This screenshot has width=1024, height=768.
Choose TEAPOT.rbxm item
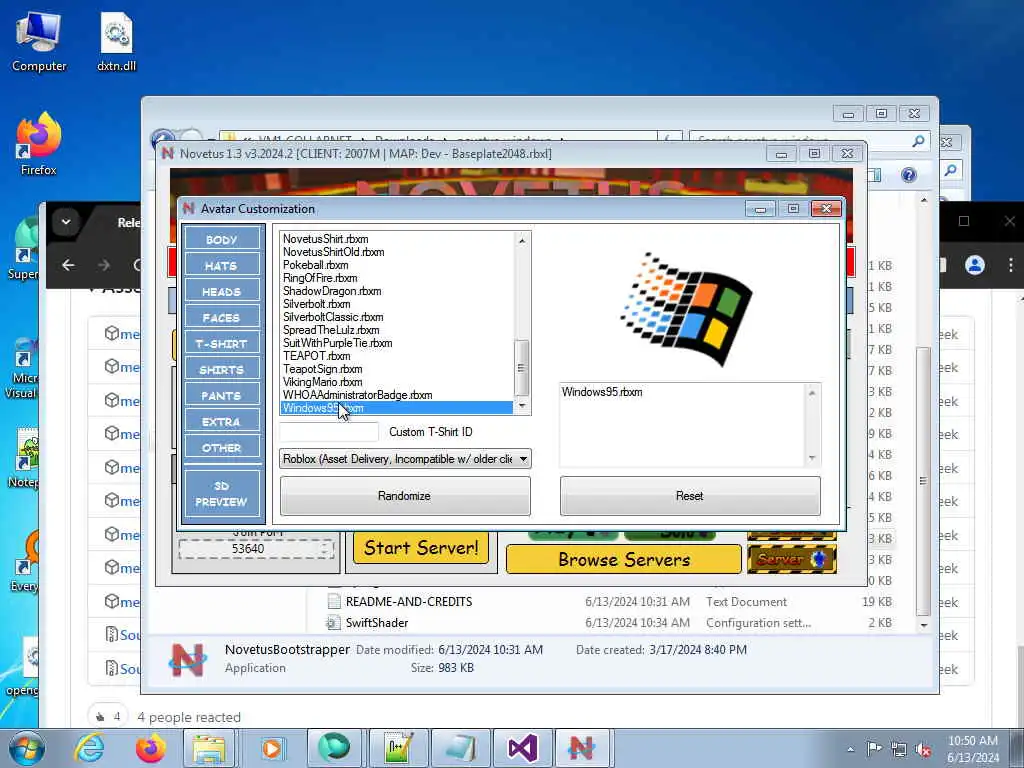click(316, 357)
